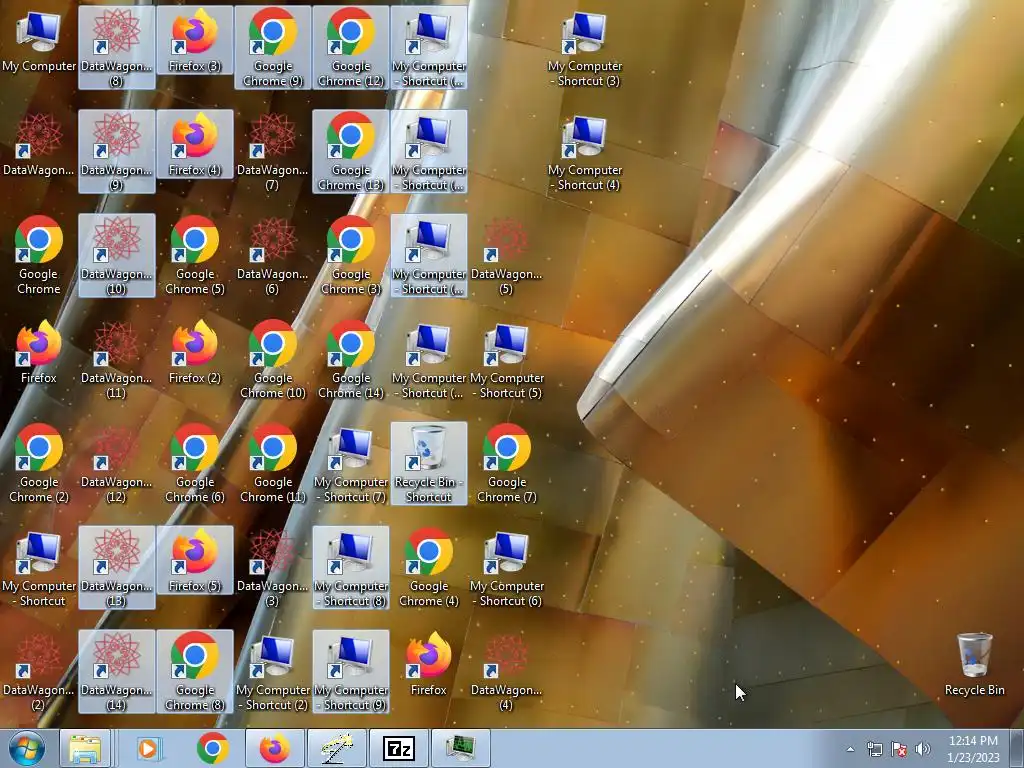
Task: Click the Google Chrome (14) icon
Action: (x=351, y=359)
